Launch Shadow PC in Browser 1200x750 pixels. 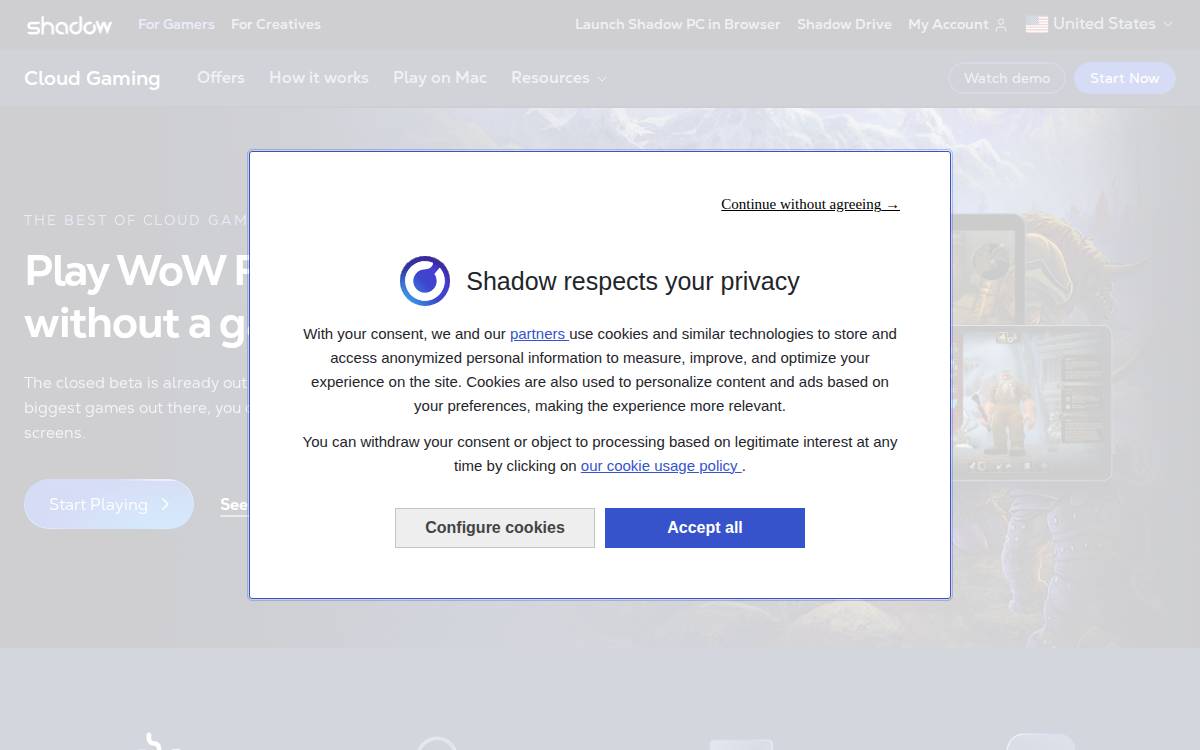(x=678, y=24)
